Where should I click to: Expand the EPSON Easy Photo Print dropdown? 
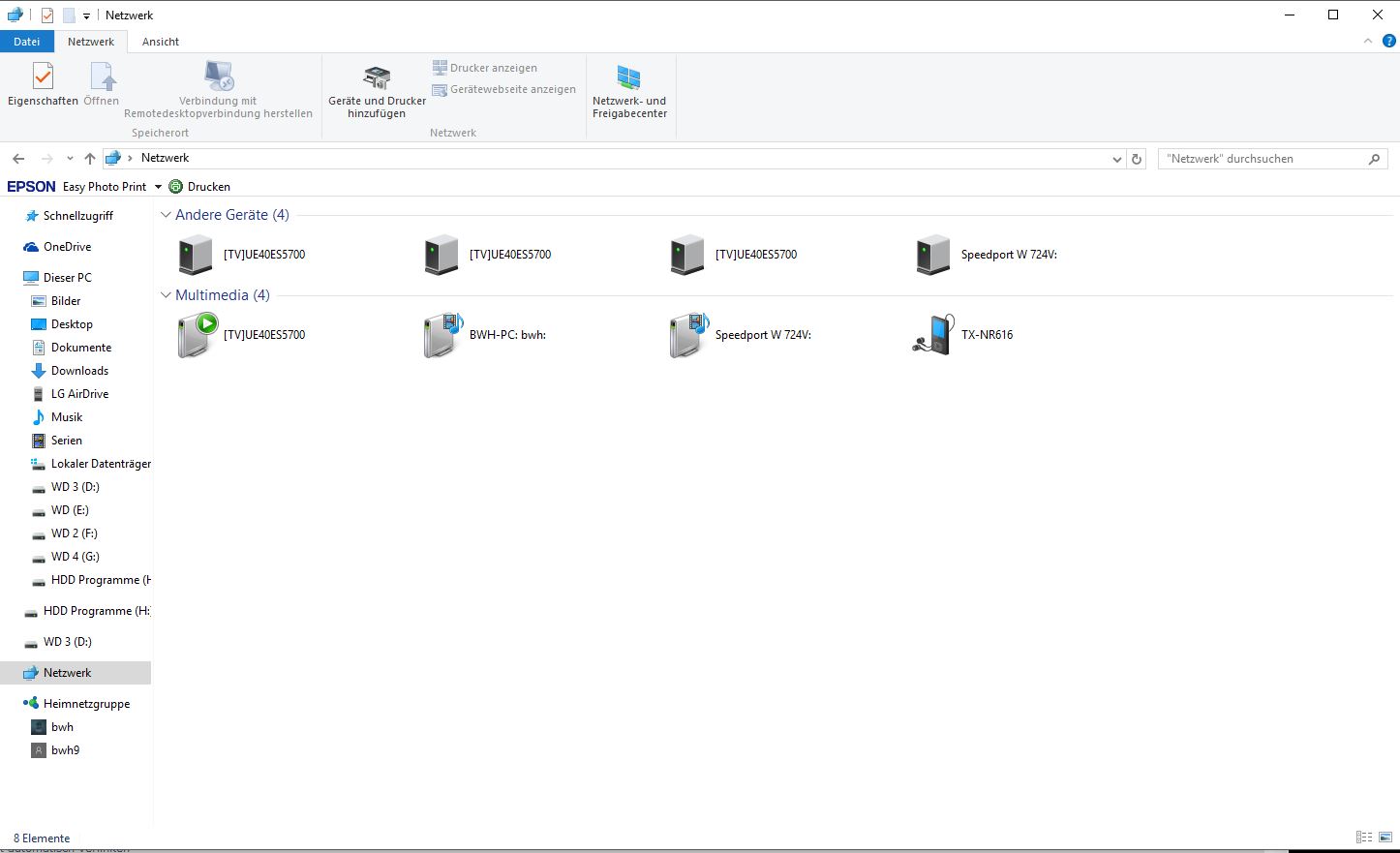(x=158, y=187)
